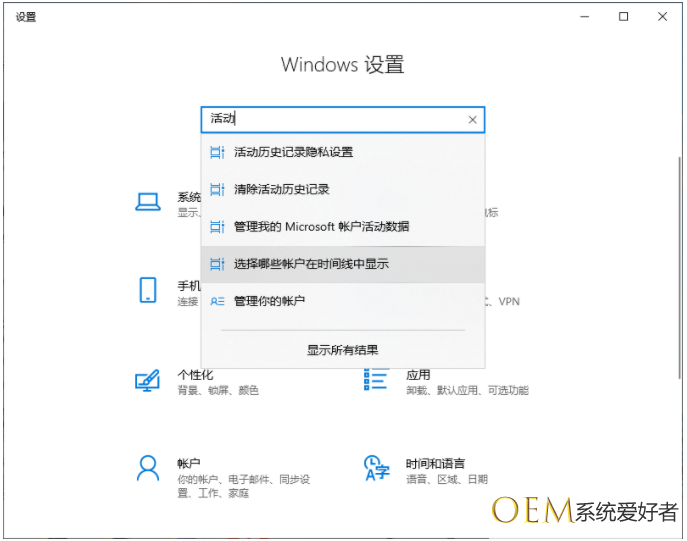Screen dimensions: 687x541
Task: Open the System laptop icon tile
Action: [x=148, y=203]
